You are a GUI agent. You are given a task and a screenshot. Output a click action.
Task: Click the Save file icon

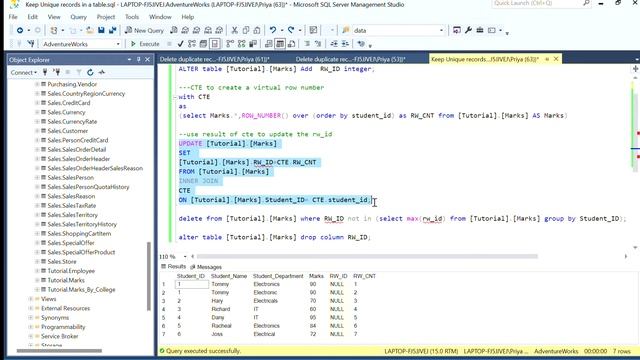[x=101, y=30]
